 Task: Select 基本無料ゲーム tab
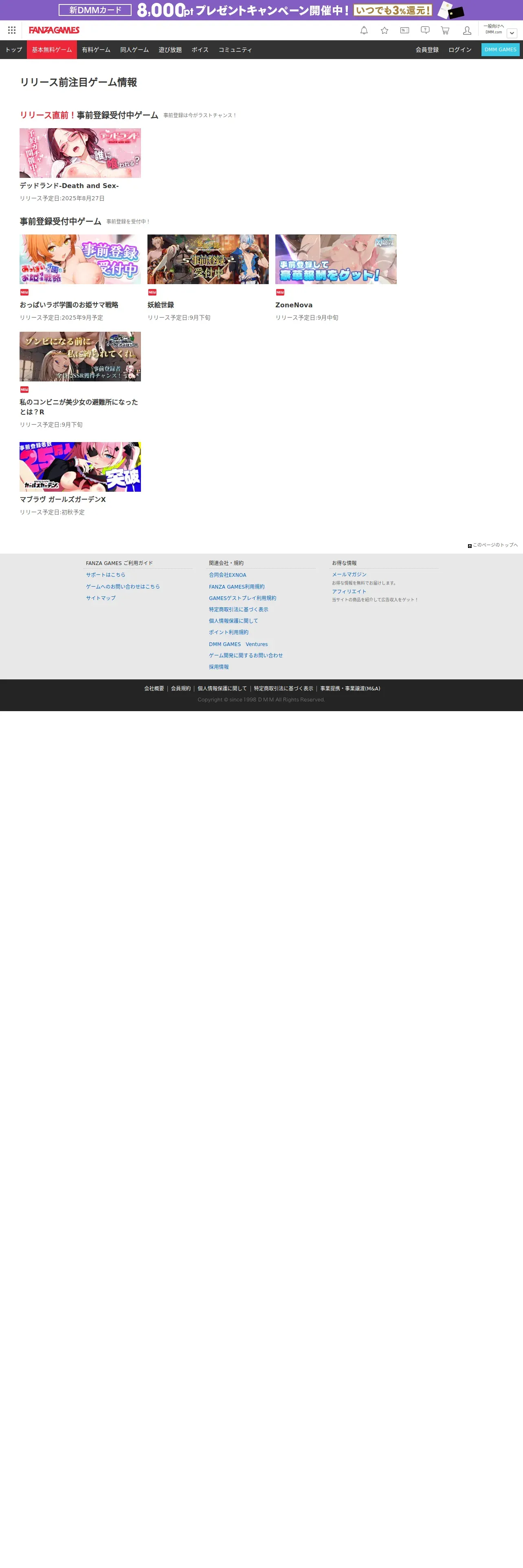(x=52, y=50)
